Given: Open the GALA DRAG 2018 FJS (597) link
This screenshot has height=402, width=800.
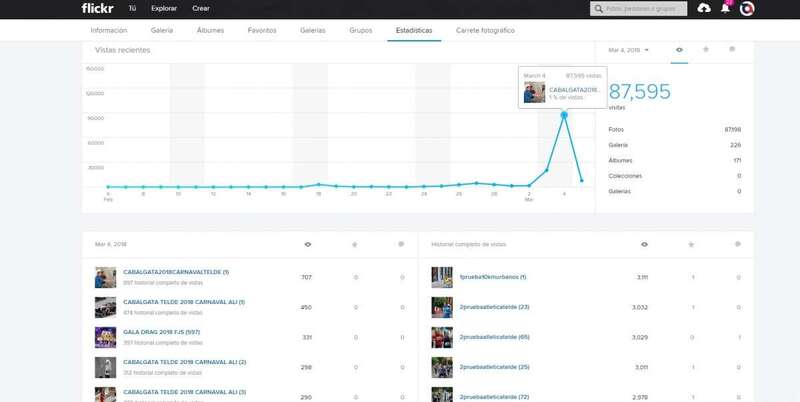Looking at the screenshot, I should [x=161, y=332].
